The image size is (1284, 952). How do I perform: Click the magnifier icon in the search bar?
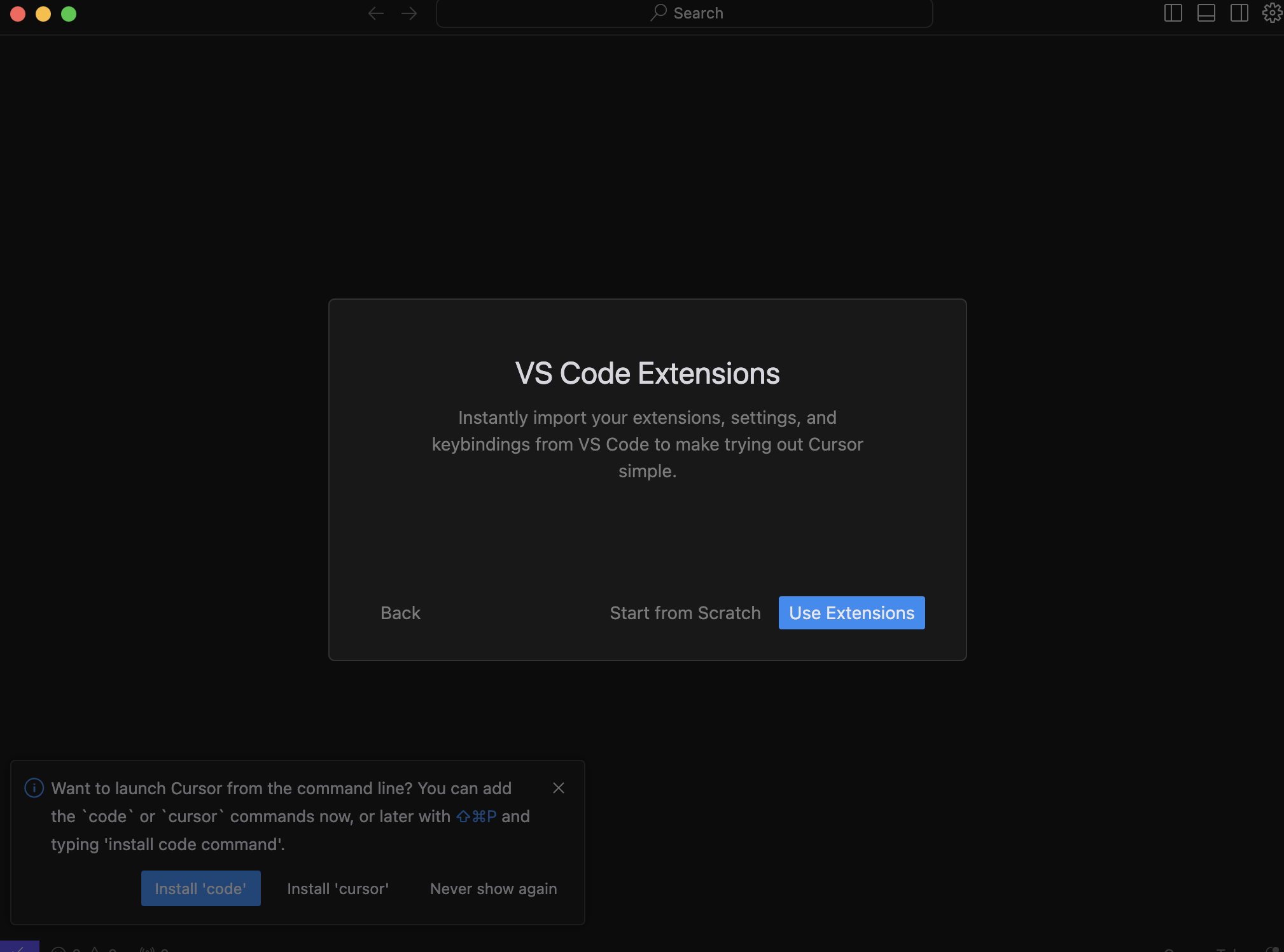coord(659,13)
